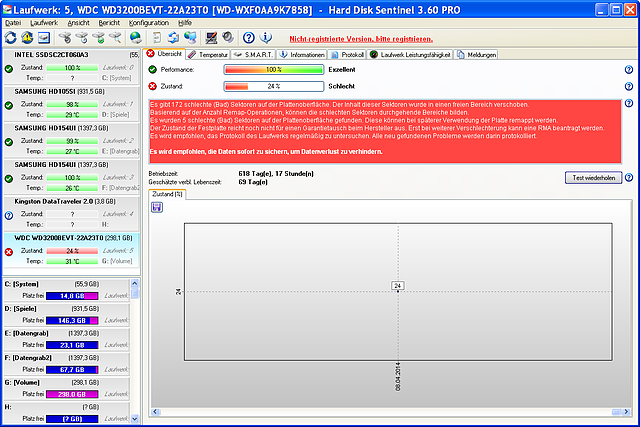Viewport: 640px width, 427px height.
Task: Click green check icon of SAMSUNG HD105SI
Action: (9, 105)
